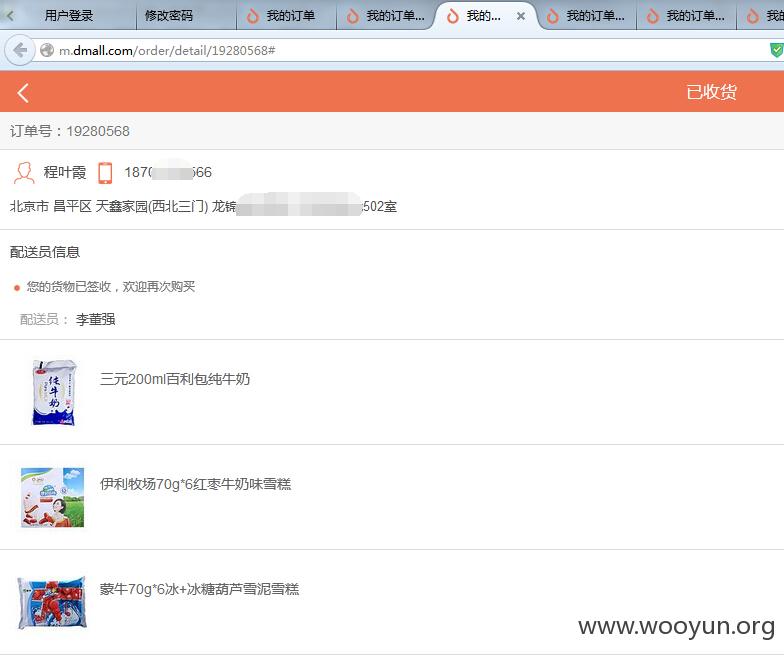Switch to the 修改密码 tab
Image resolution: width=784 pixels, height=655 pixels.
pyautogui.click(x=168, y=16)
